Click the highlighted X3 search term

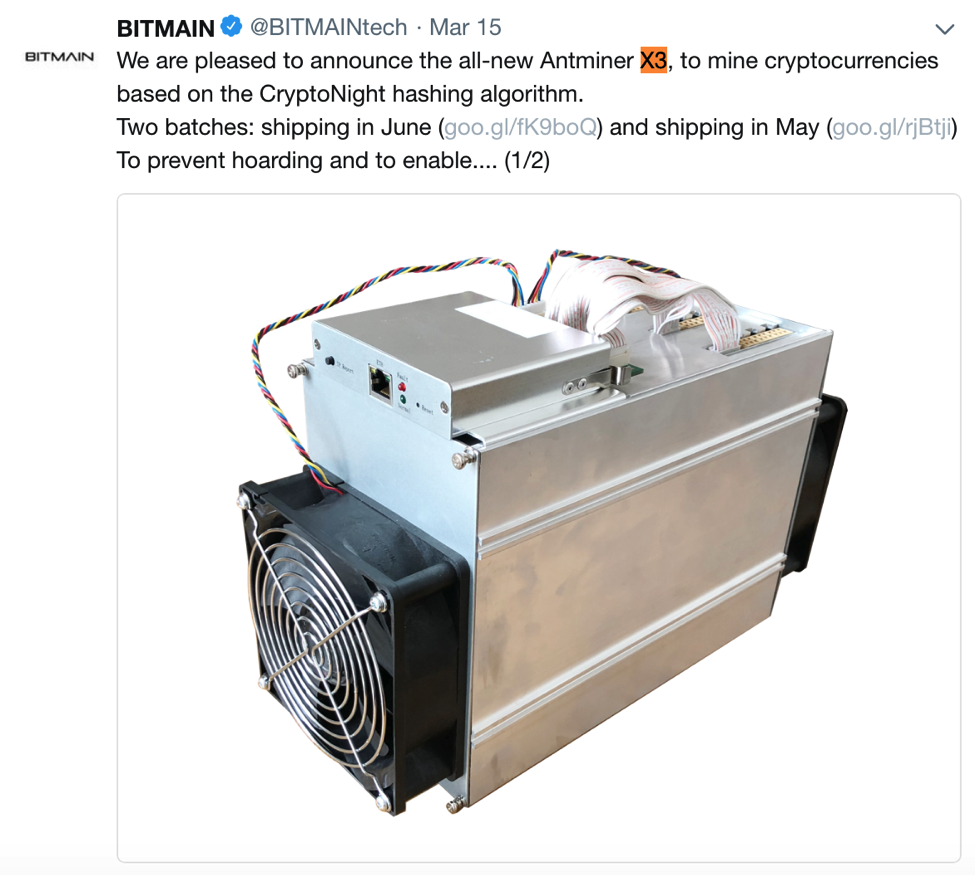click(654, 61)
